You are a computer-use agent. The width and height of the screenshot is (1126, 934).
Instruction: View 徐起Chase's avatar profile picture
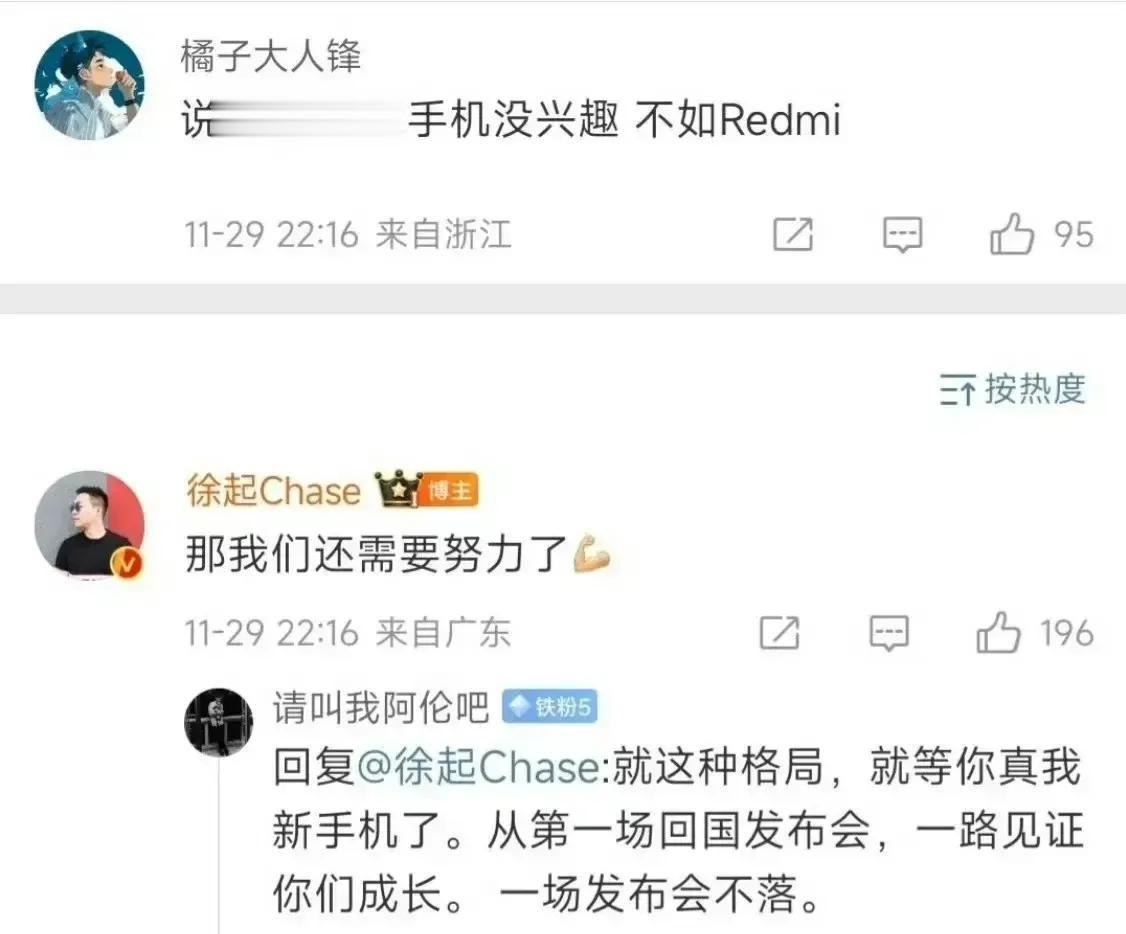click(90, 525)
